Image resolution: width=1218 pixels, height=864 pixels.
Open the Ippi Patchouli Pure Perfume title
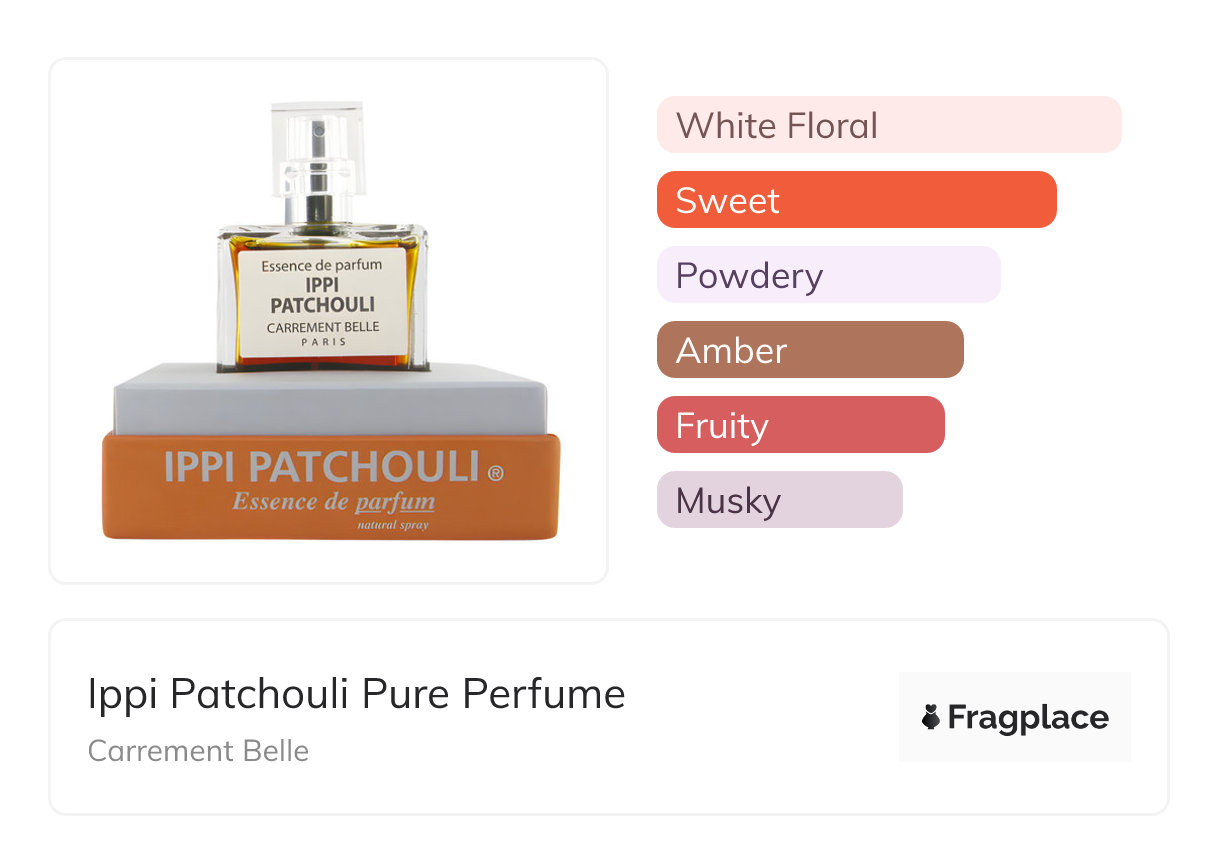357,694
